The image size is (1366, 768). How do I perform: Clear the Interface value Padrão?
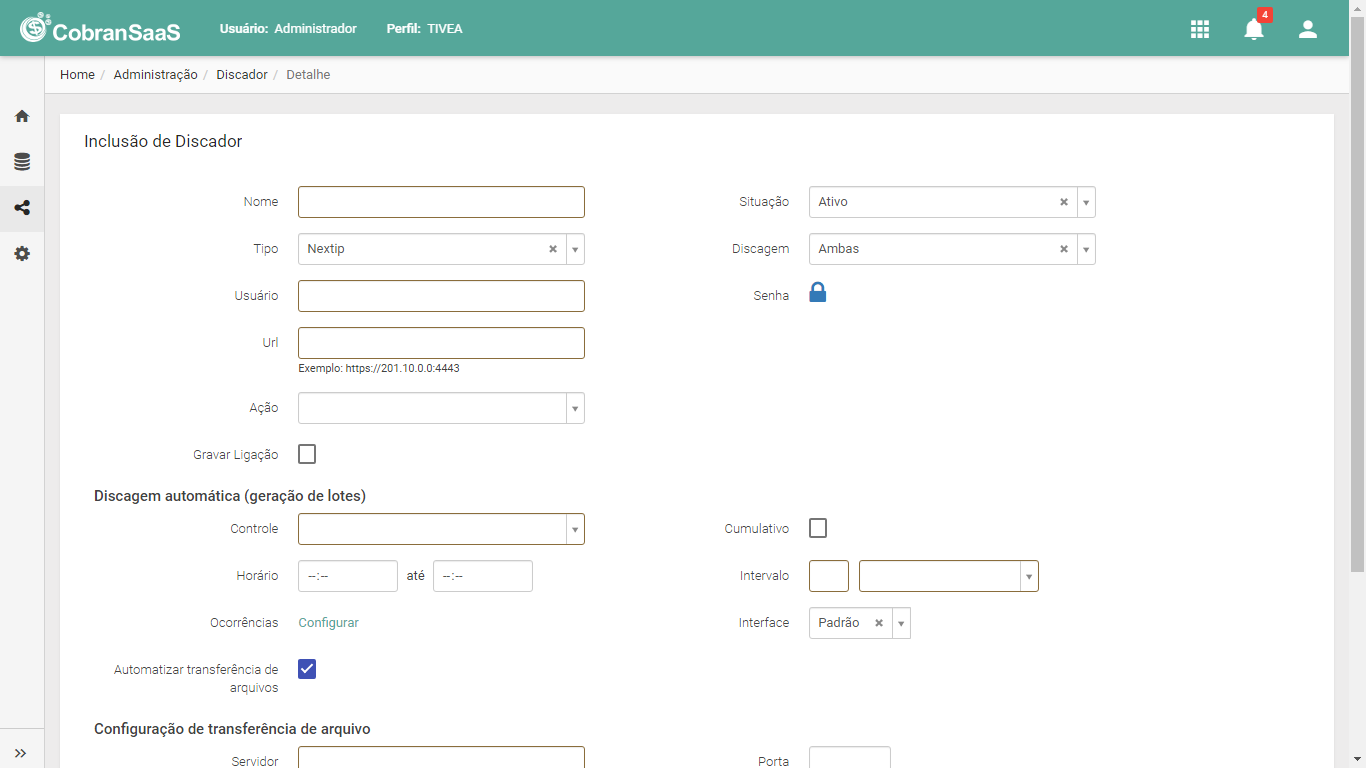879,623
